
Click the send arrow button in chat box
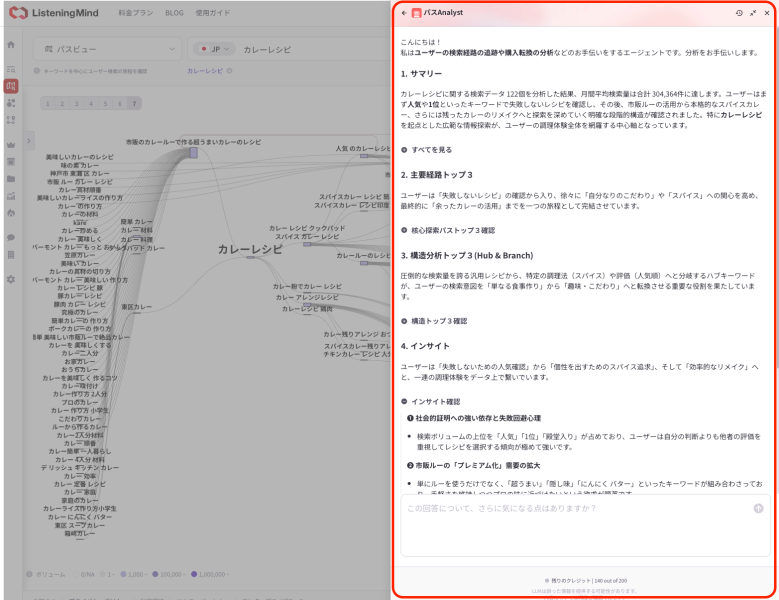(x=758, y=508)
